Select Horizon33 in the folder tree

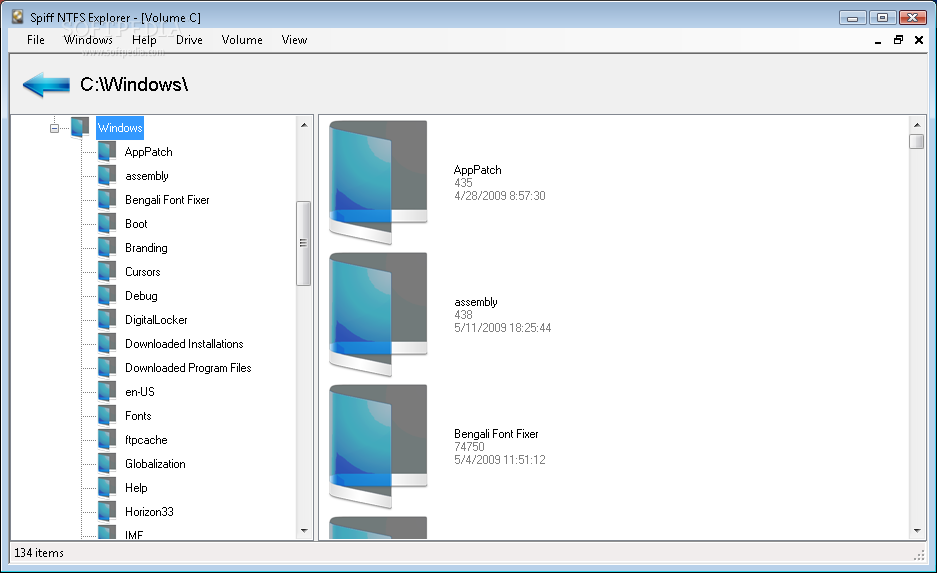point(149,511)
